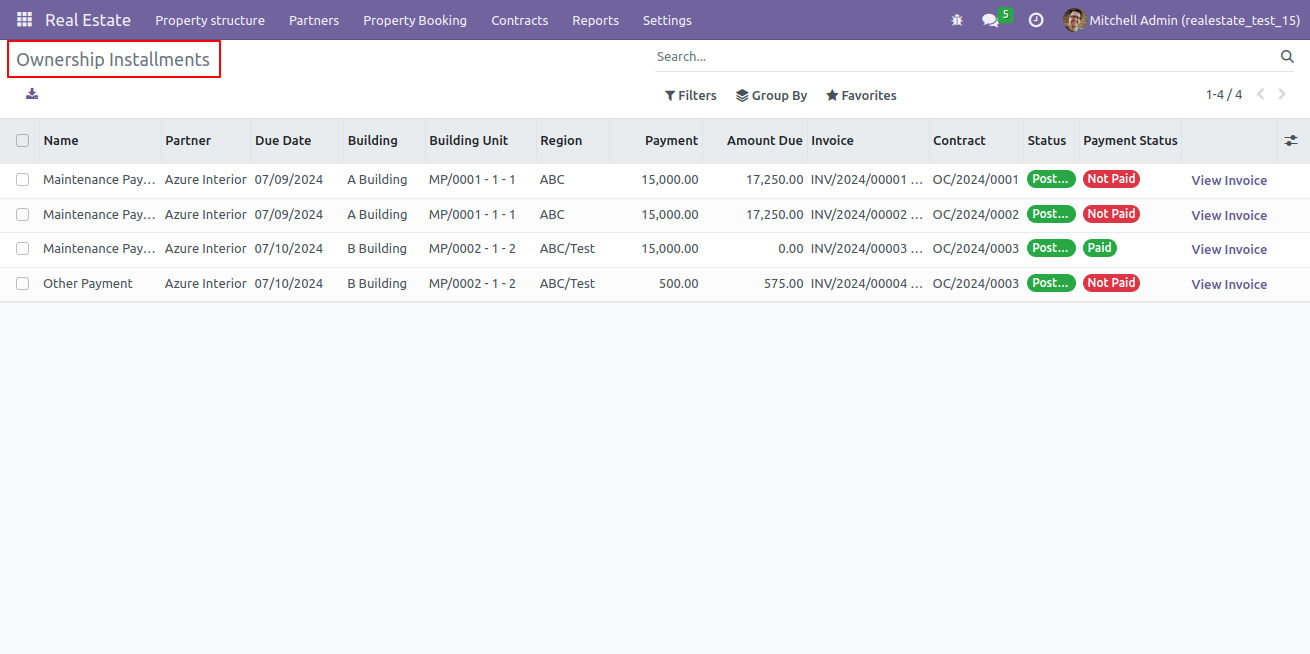This screenshot has width=1310, height=654.
Task: Sort by Payment Status column header
Action: (1130, 141)
